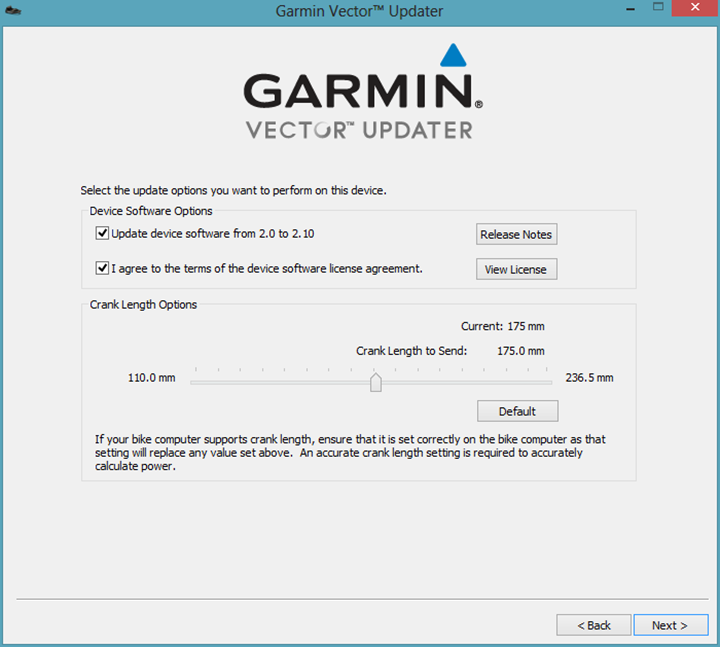Screen dimensions: 720x647
Task: Click the app icon in the title bar
Action: (13, 10)
